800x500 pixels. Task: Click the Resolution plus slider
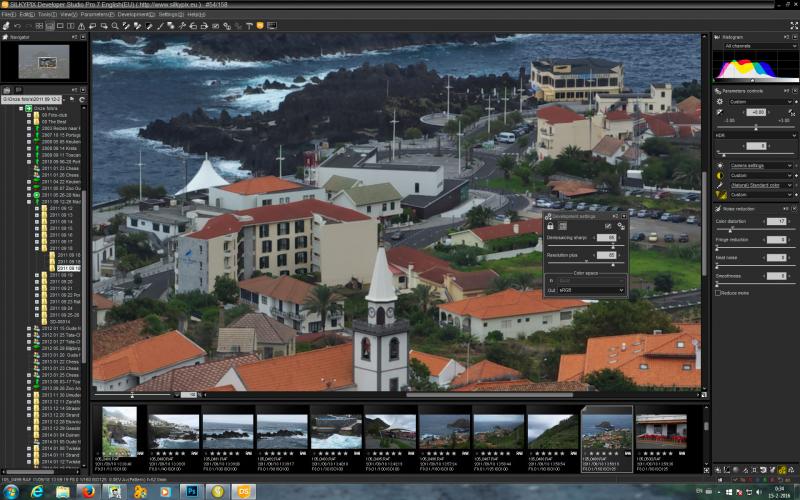[x=585, y=263]
